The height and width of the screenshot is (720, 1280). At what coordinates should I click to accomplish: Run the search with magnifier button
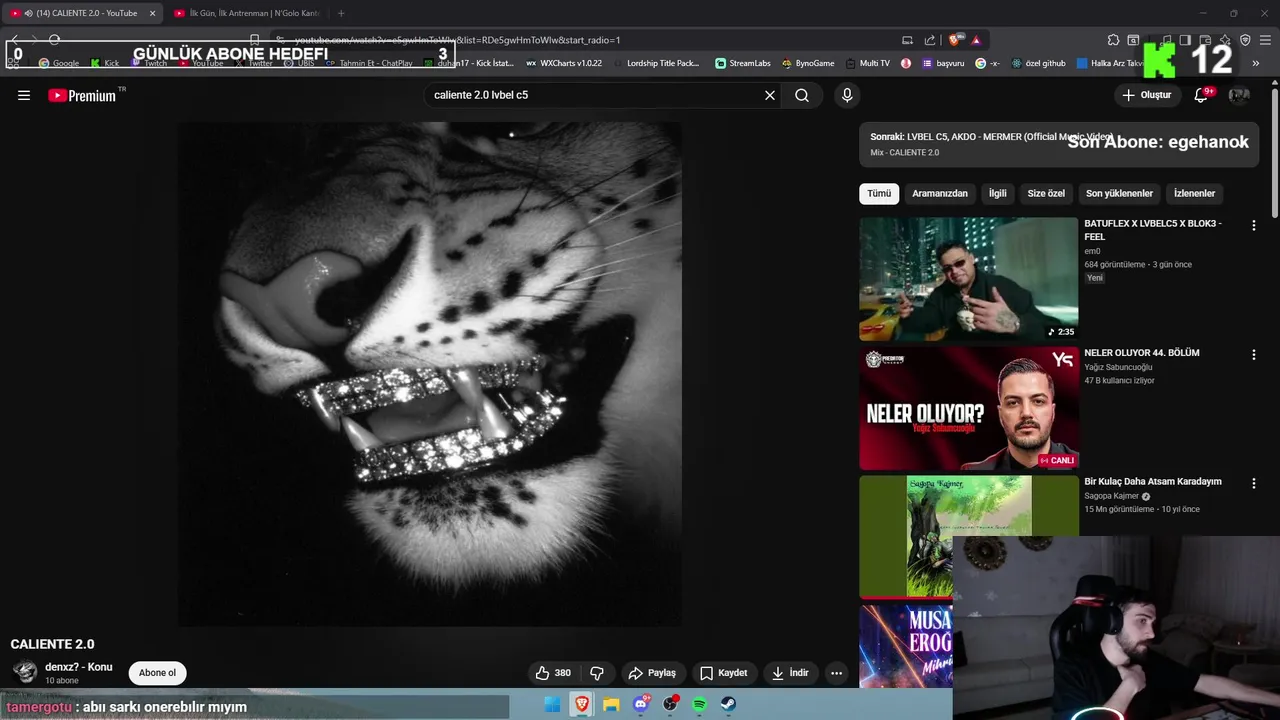point(802,95)
